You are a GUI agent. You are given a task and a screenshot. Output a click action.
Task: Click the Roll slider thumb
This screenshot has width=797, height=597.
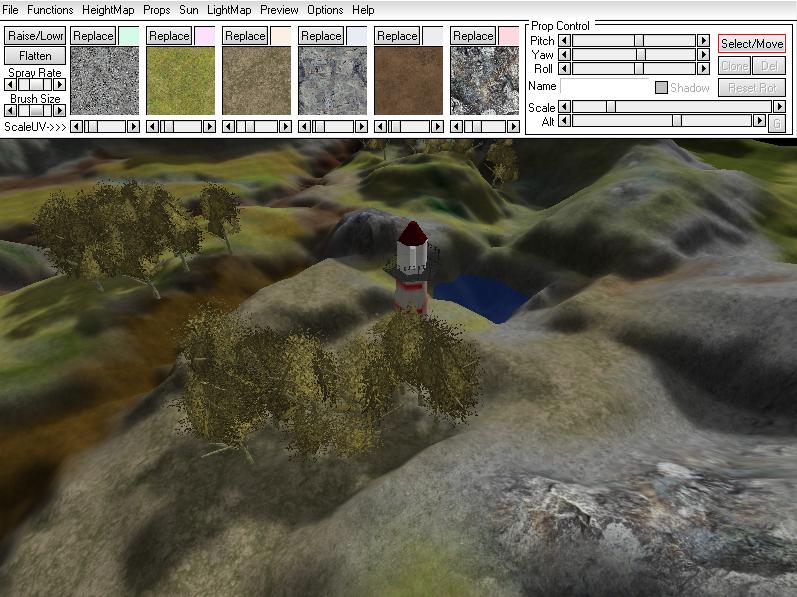tap(639, 69)
